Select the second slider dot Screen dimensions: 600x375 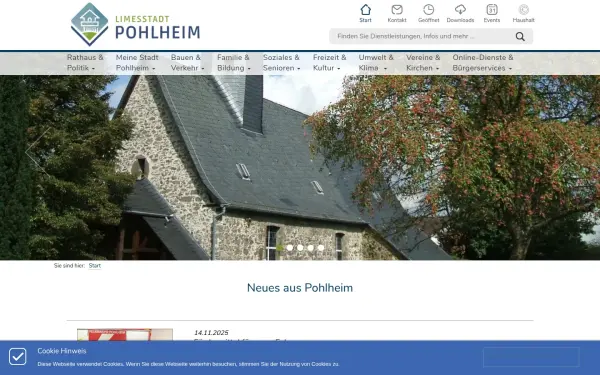pos(290,248)
